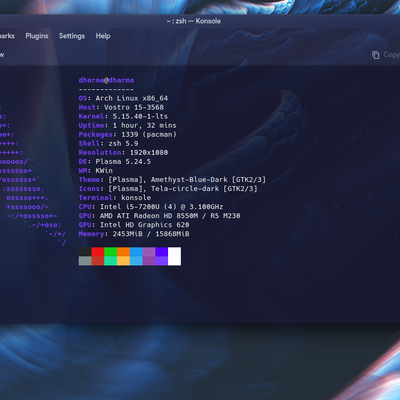Click the orange color block in top row
The height and width of the screenshot is (400, 400).
tap(123, 252)
